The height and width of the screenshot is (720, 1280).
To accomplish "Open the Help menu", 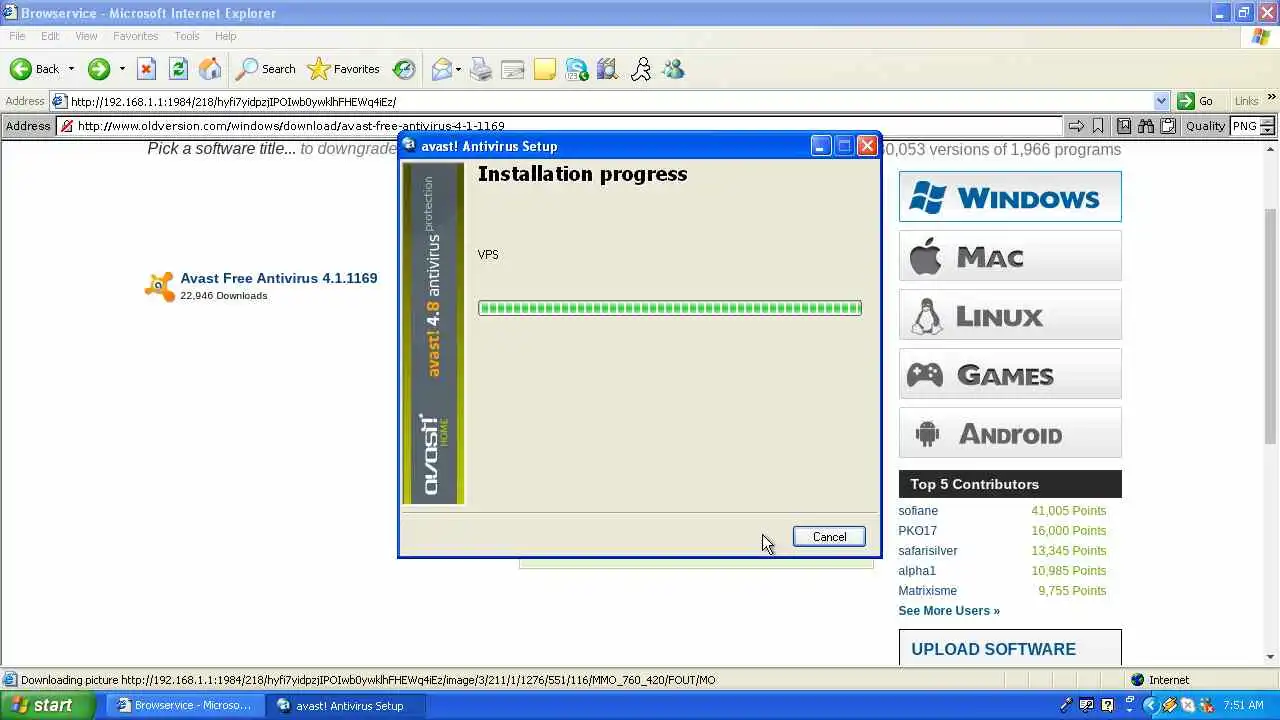I will click(x=226, y=36).
